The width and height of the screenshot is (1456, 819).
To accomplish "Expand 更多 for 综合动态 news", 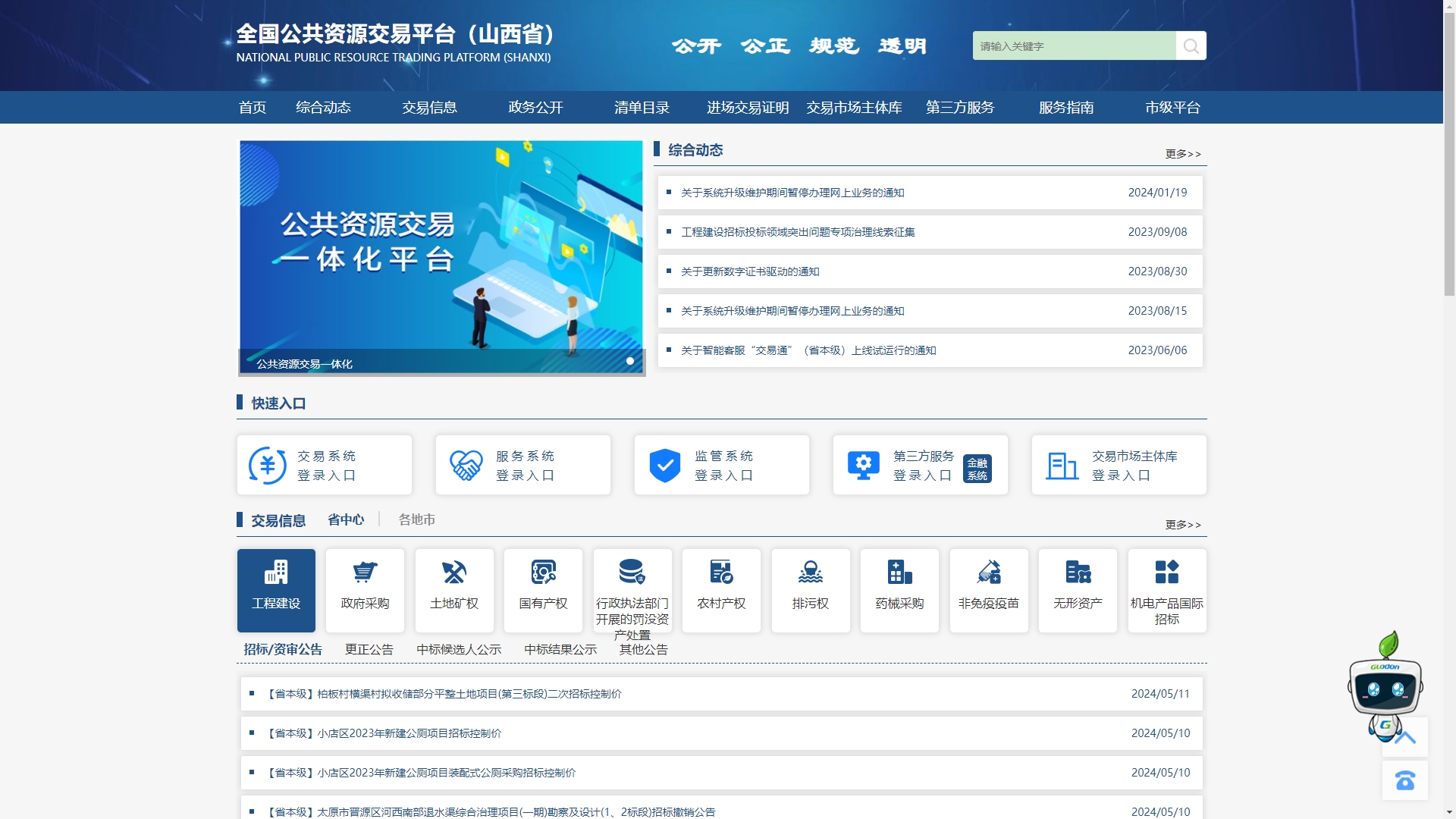I will click(1183, 154).
